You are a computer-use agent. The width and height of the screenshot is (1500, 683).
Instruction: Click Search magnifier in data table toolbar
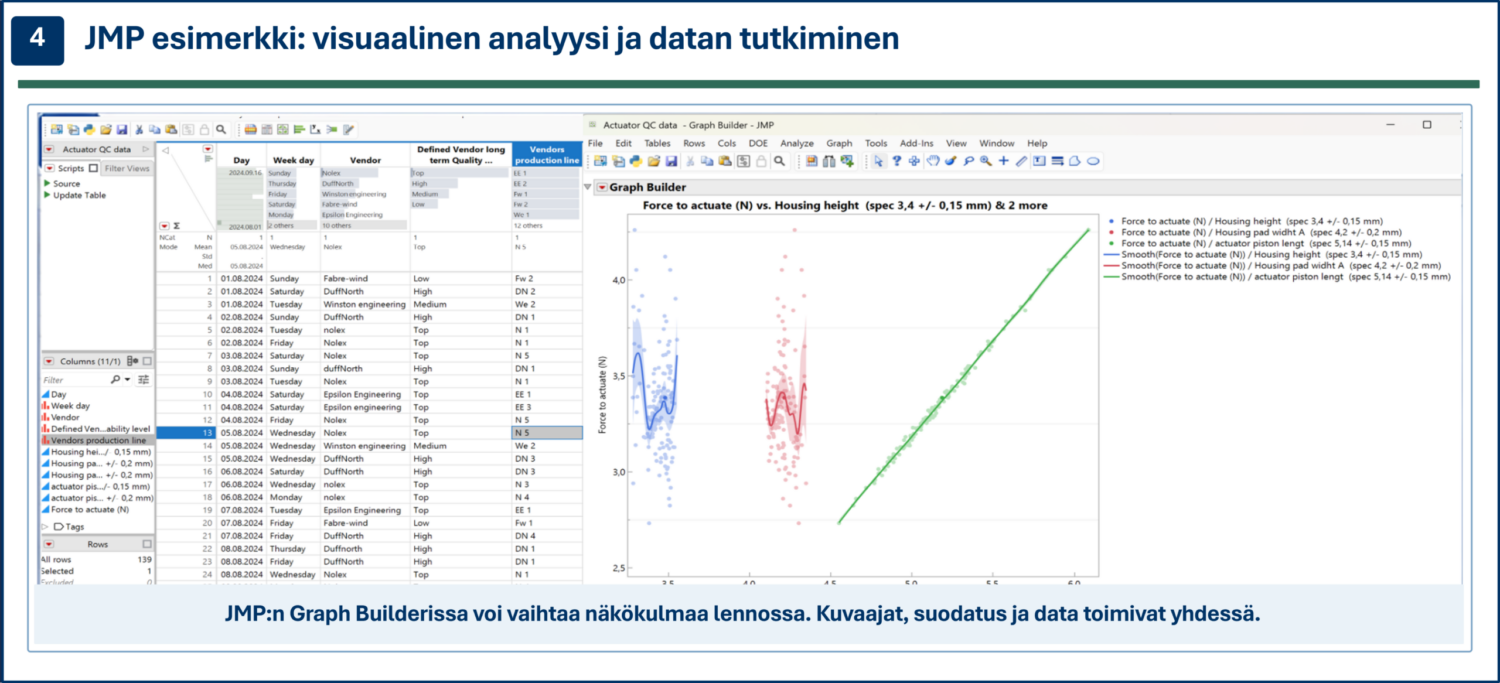[221, 129]
